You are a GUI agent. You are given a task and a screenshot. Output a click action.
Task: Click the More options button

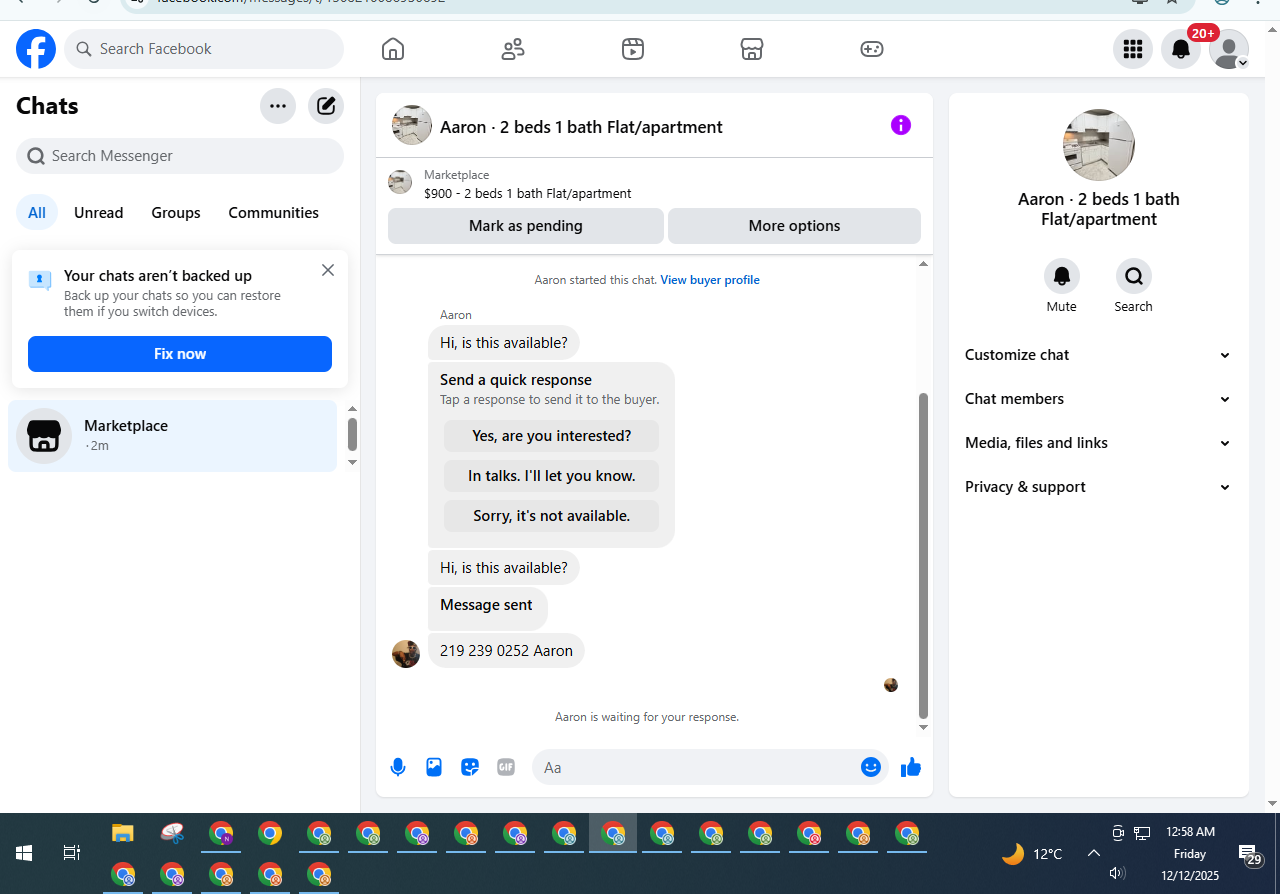(x=794, y=226)
